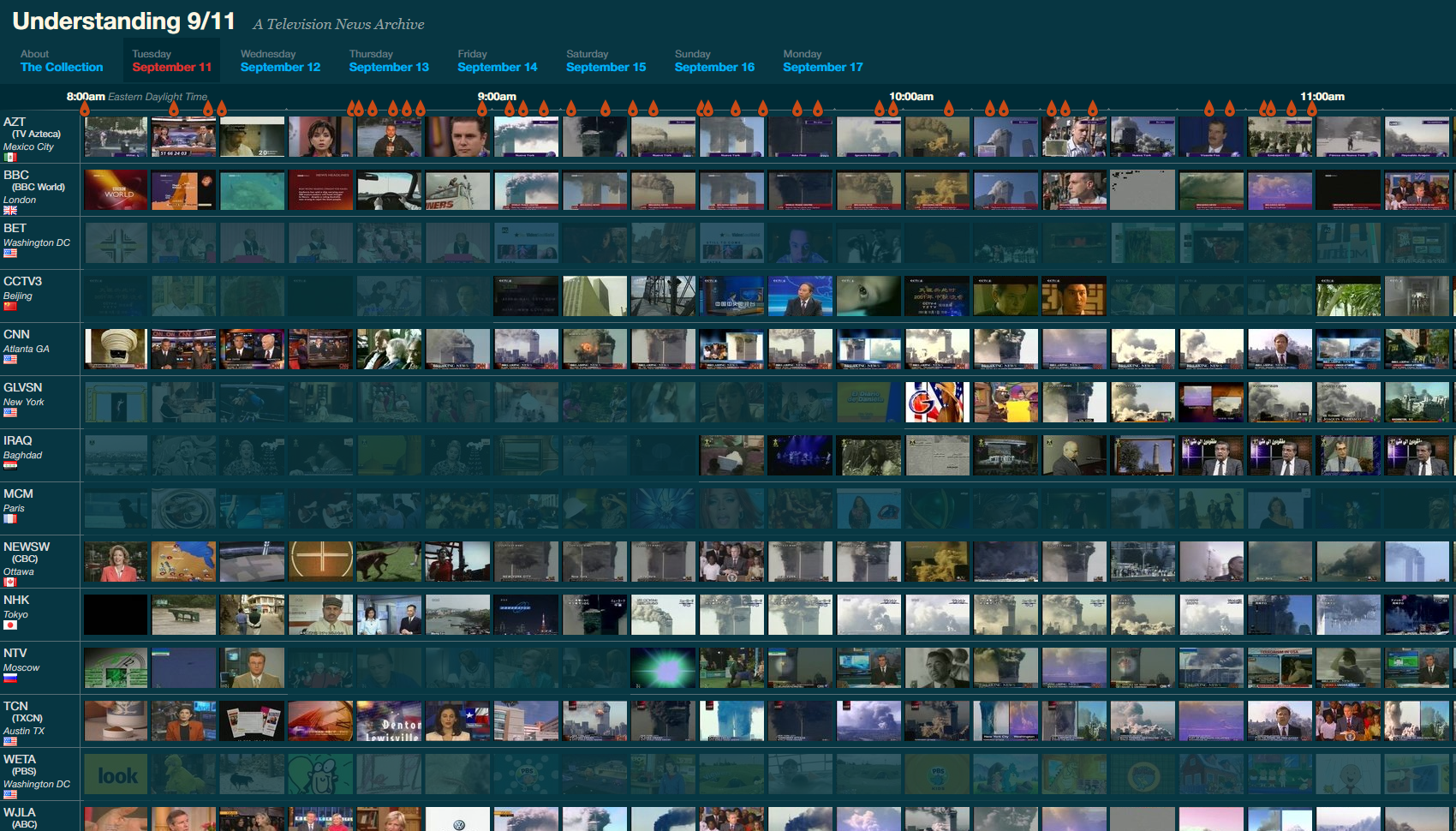1456x831 pixels.
Task: Open the all-black first NHK thumbnail
Action: click(x=116, y=615)
